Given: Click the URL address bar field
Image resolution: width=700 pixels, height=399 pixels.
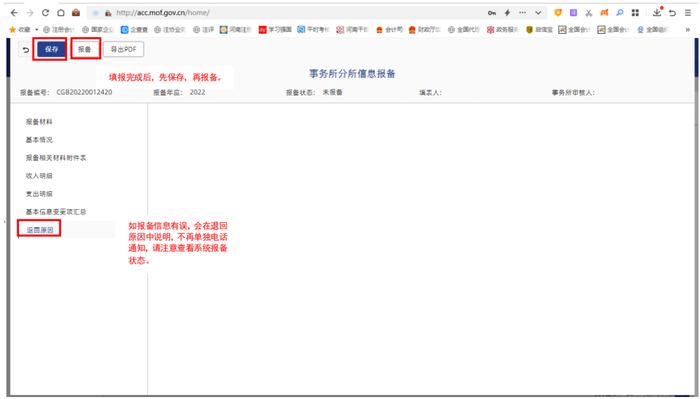Looking at the screenshot, I should [x=295, y=12].
